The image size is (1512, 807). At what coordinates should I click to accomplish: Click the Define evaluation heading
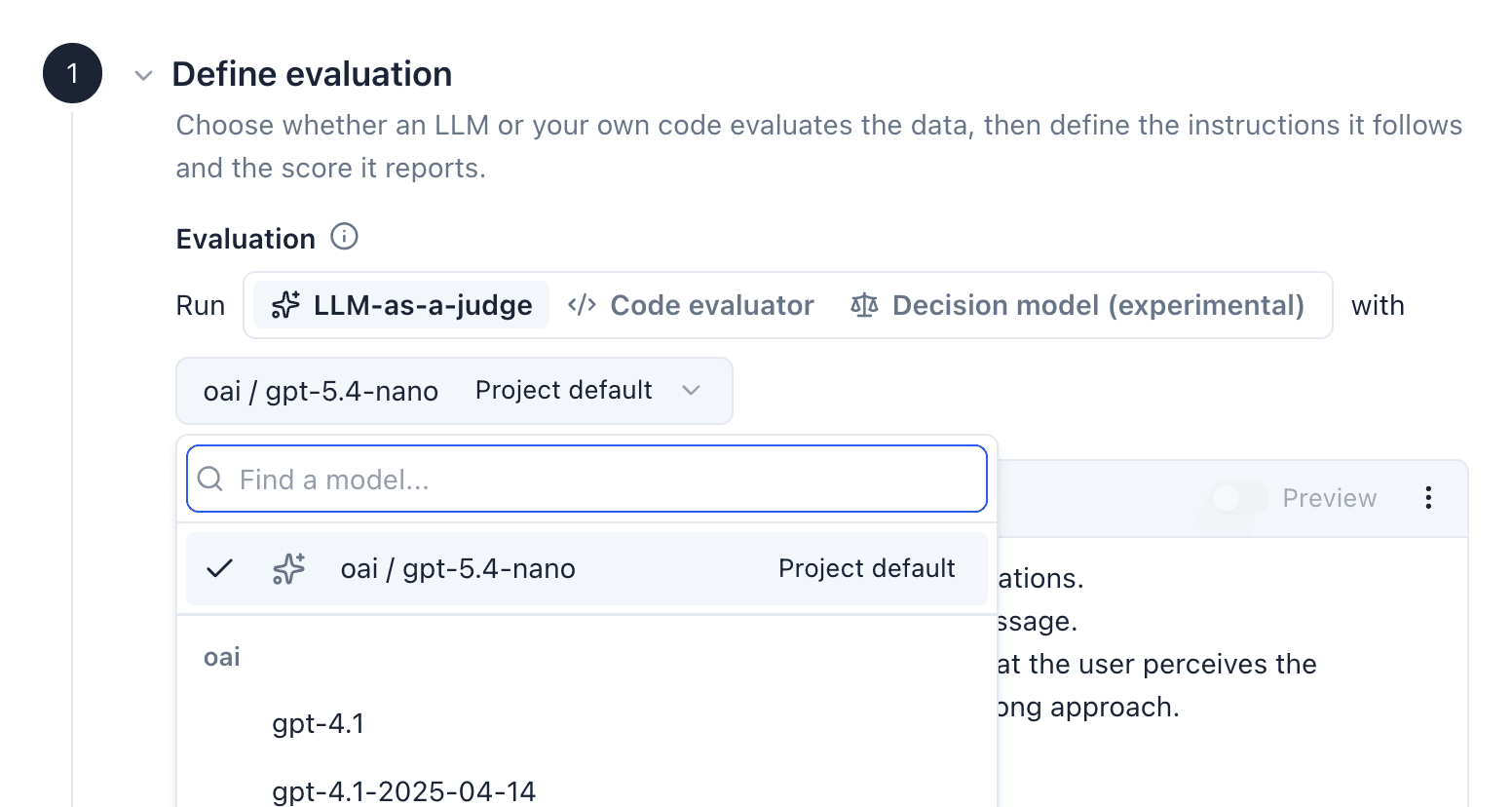(x=312, y=74)
